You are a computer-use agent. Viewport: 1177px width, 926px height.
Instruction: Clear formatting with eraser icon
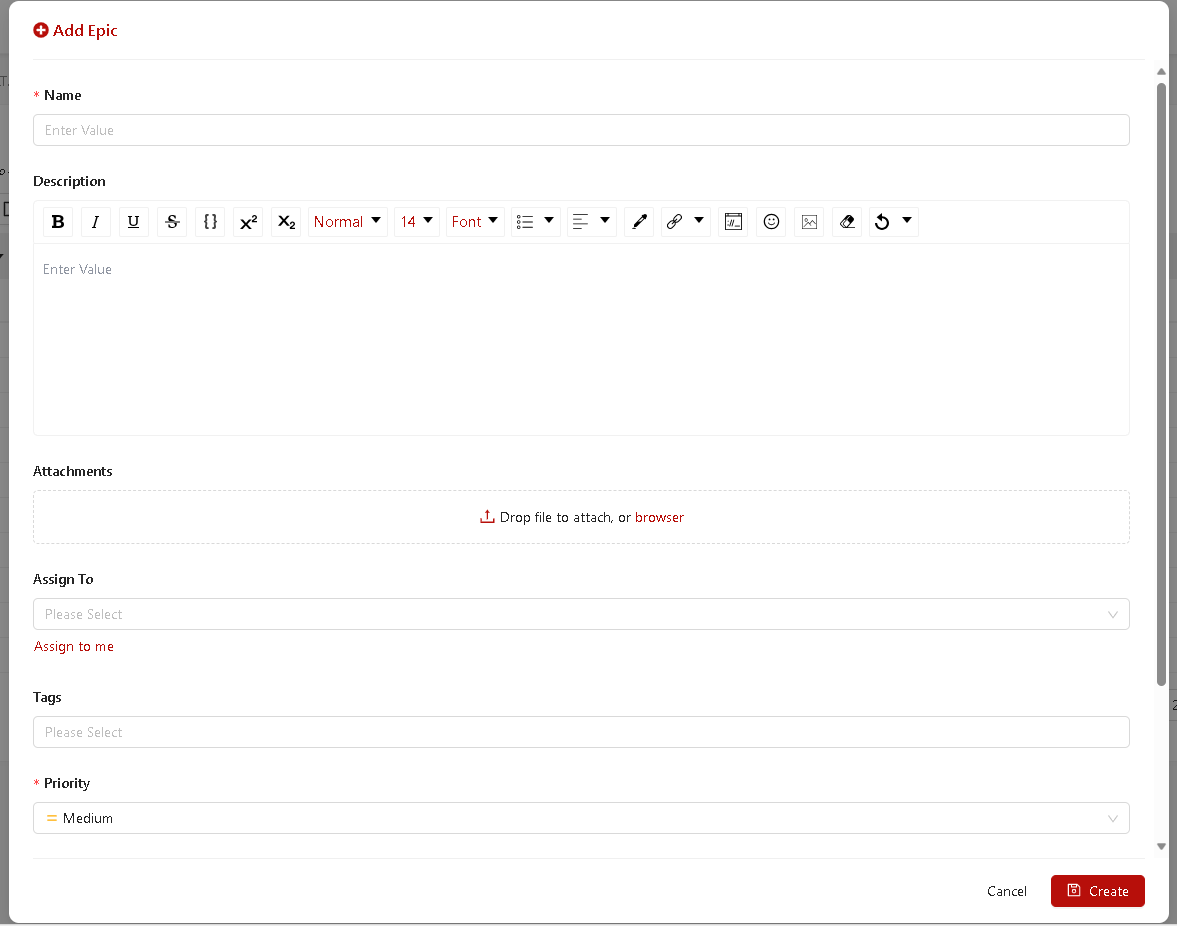tap(847, 221)
